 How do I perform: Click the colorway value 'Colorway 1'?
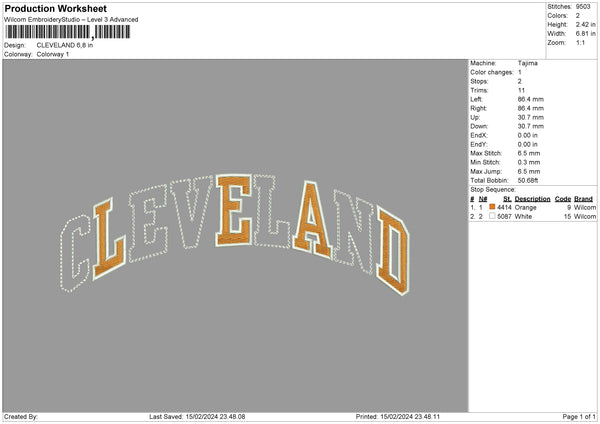pos(53,54)
